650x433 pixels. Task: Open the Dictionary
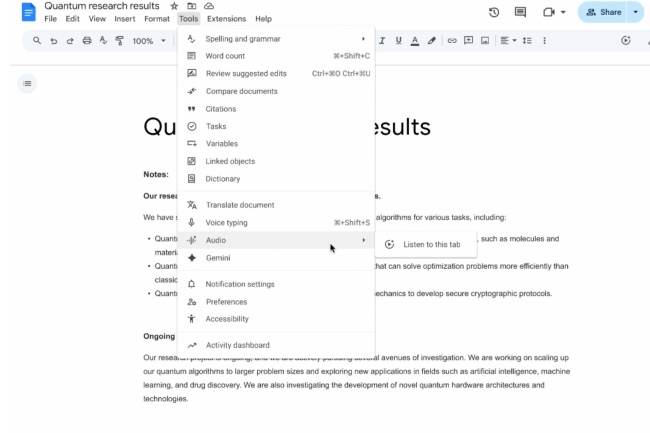[x=276, y=179]
